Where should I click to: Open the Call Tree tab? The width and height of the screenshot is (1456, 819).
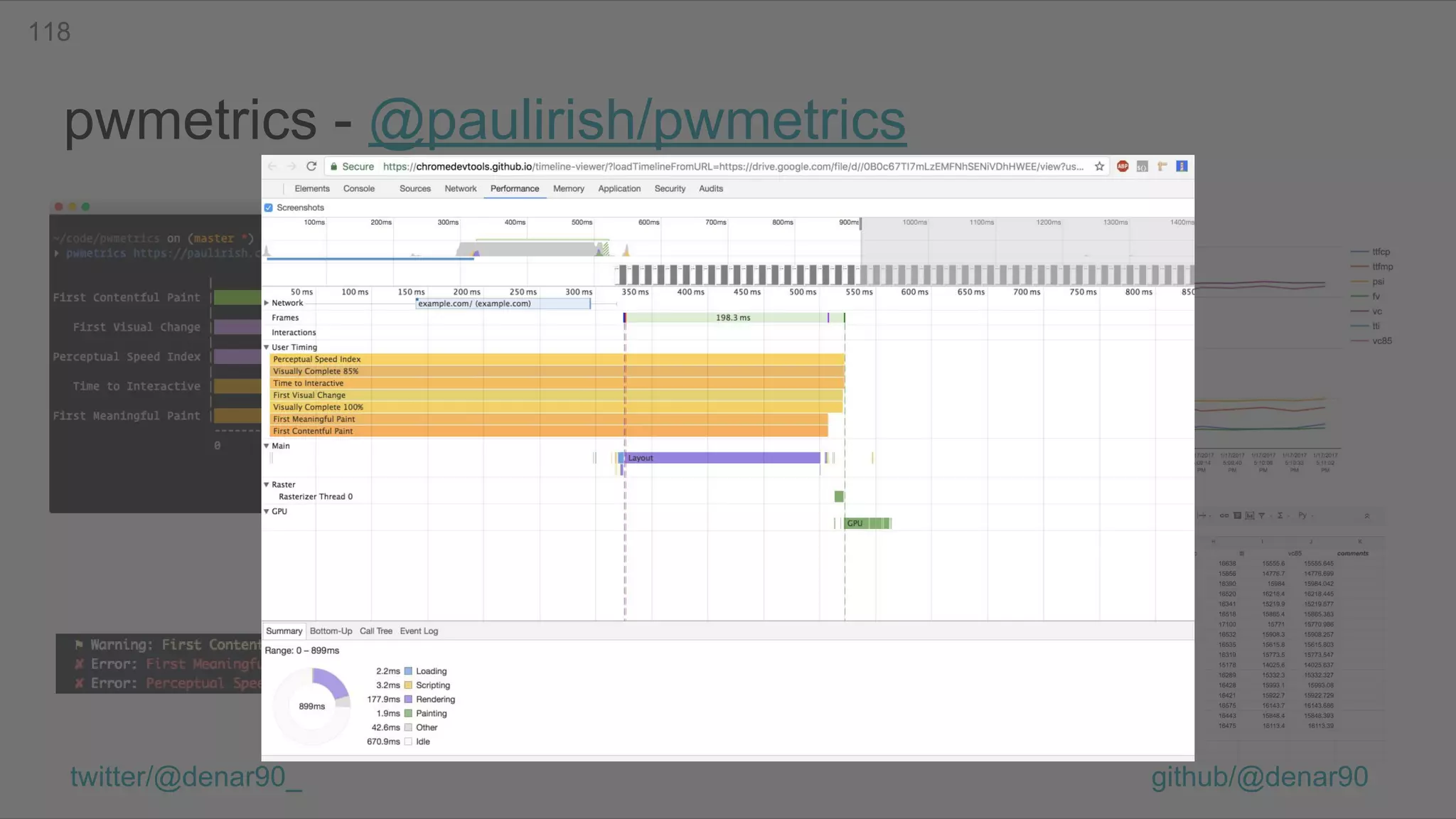tap(376, 631)
